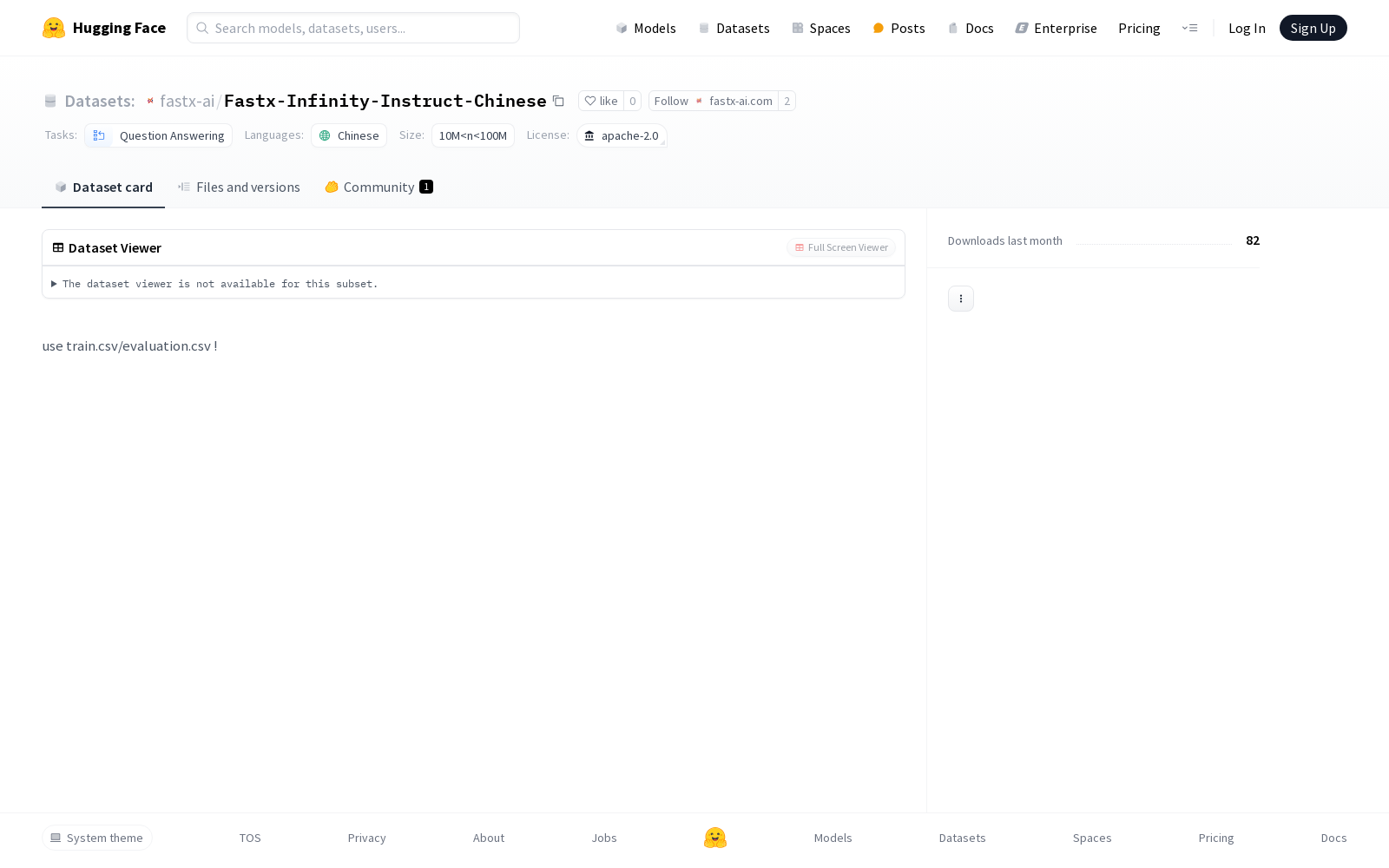The height and width of the screenshot is (868, 1389).
Task: Open the Pricing footer link
Action: tap(1216, 838)
